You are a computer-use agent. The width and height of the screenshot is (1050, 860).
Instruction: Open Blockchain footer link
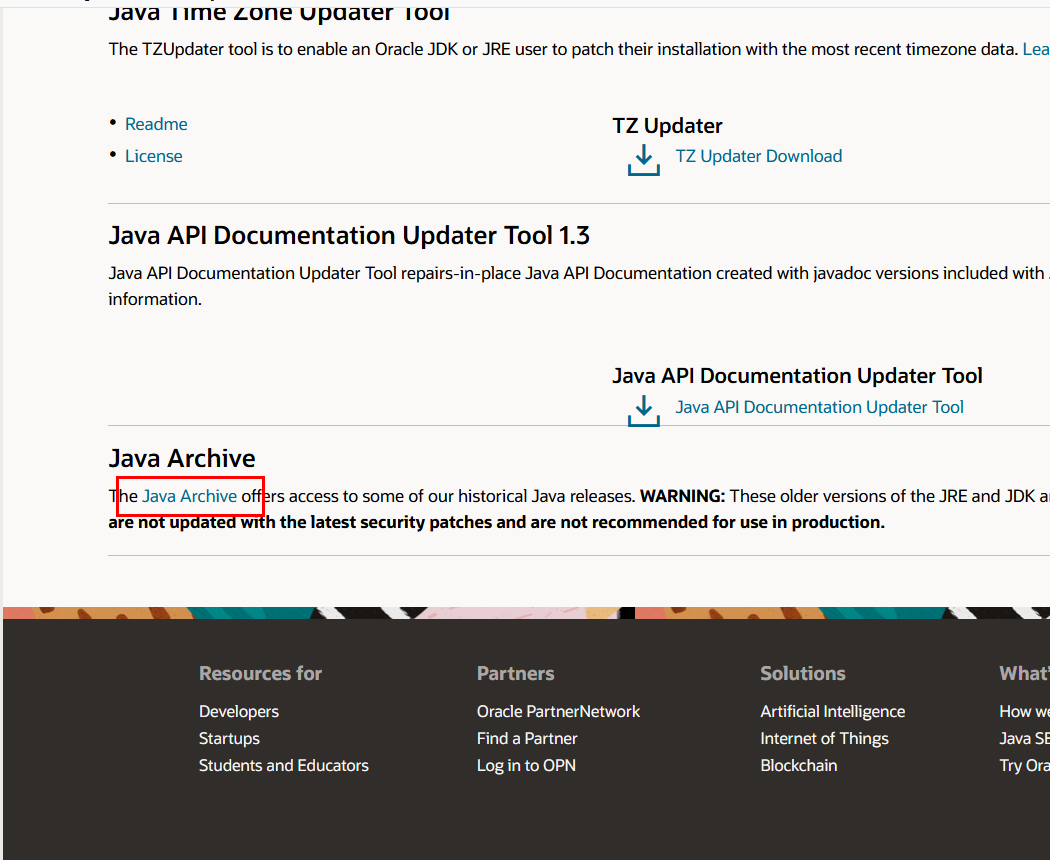pos(798,765)
